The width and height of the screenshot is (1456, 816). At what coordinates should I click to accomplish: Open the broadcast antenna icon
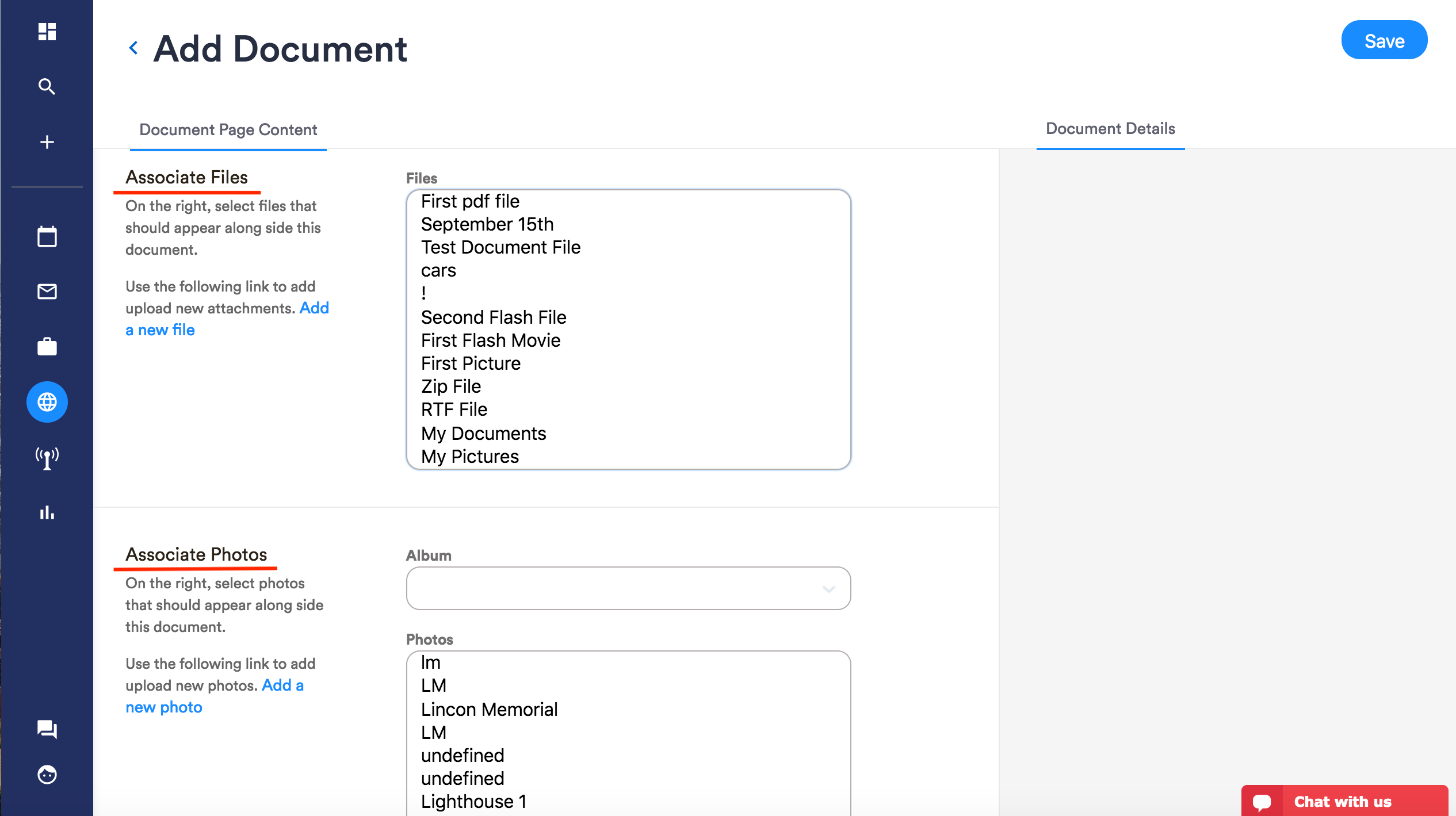(x=47, y=458)
